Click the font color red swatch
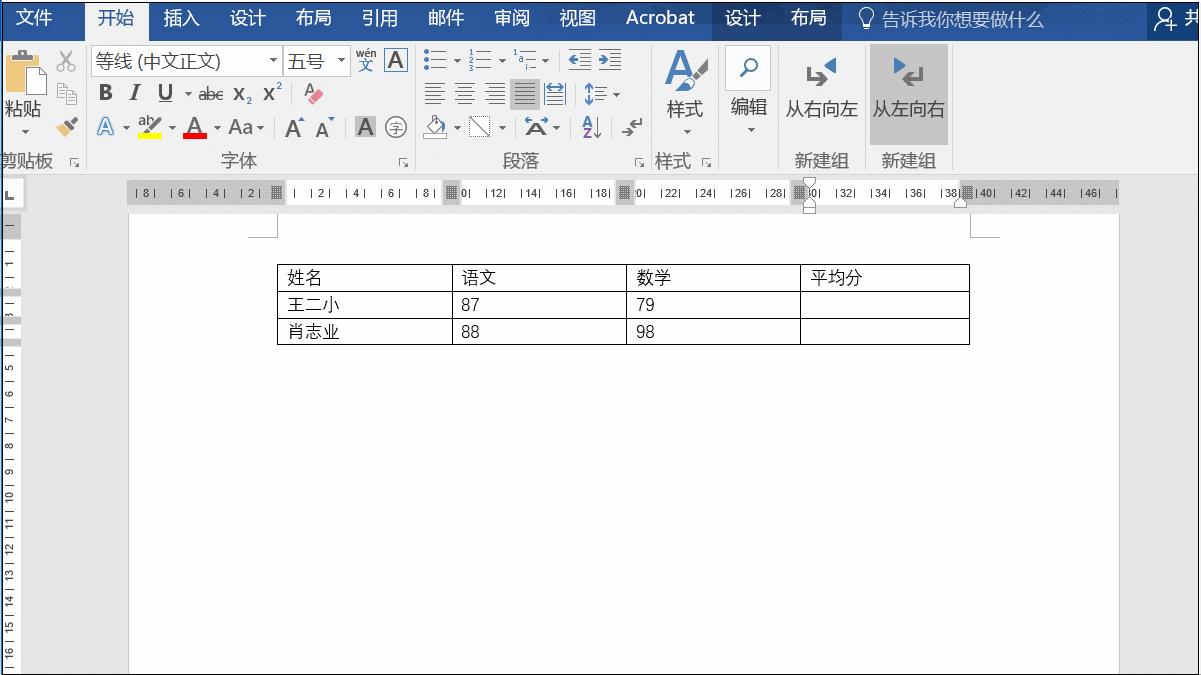This screenshot has width=1201, height=675. [x=196, y=127]
